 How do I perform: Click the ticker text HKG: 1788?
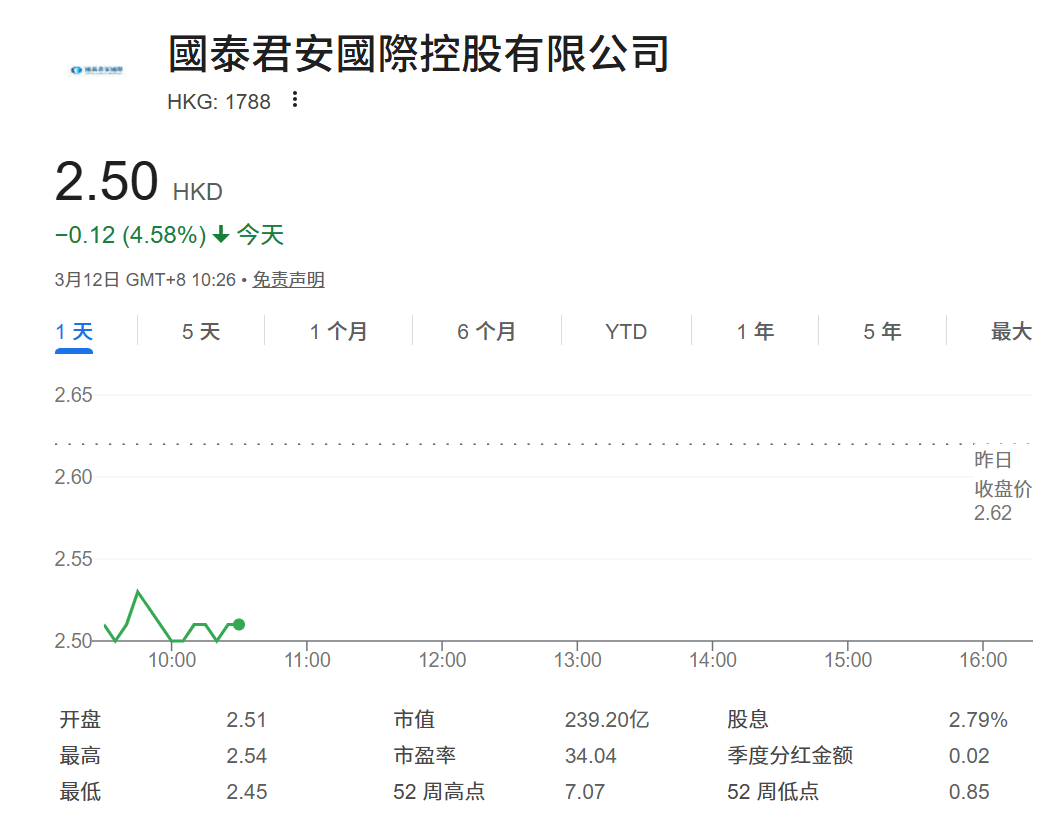point(219,102)
